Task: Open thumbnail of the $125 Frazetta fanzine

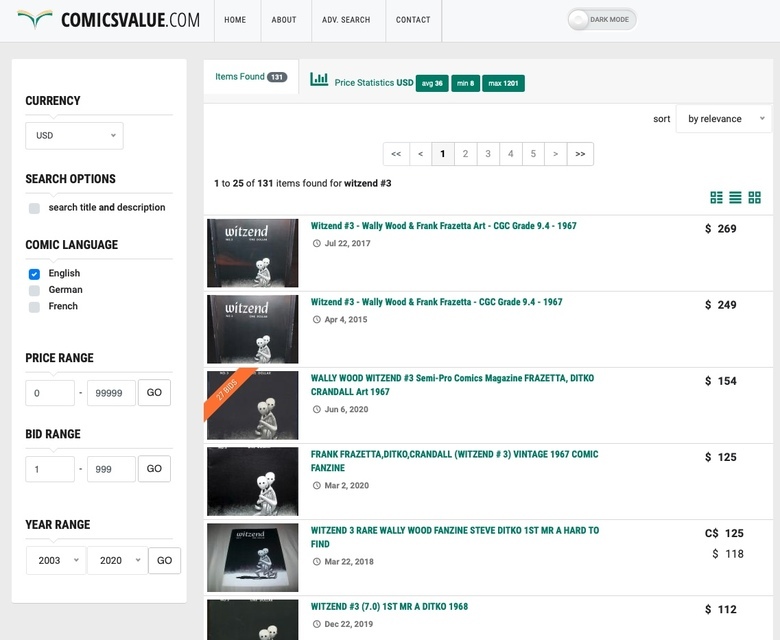Action: 253,481
